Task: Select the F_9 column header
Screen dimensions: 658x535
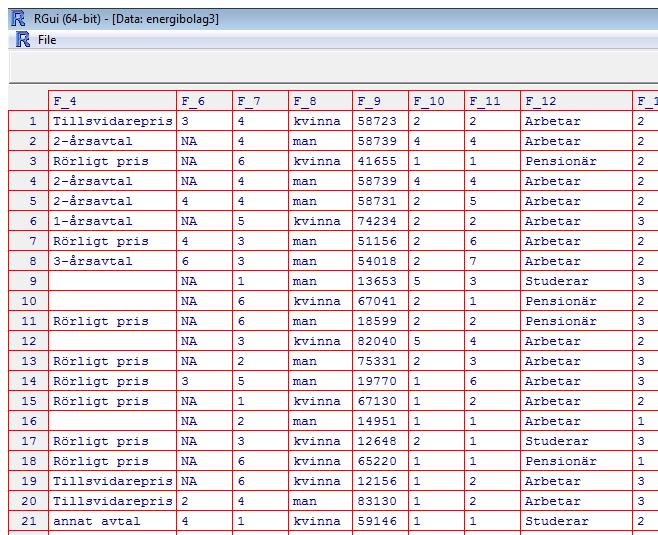Action: [381, 101]
